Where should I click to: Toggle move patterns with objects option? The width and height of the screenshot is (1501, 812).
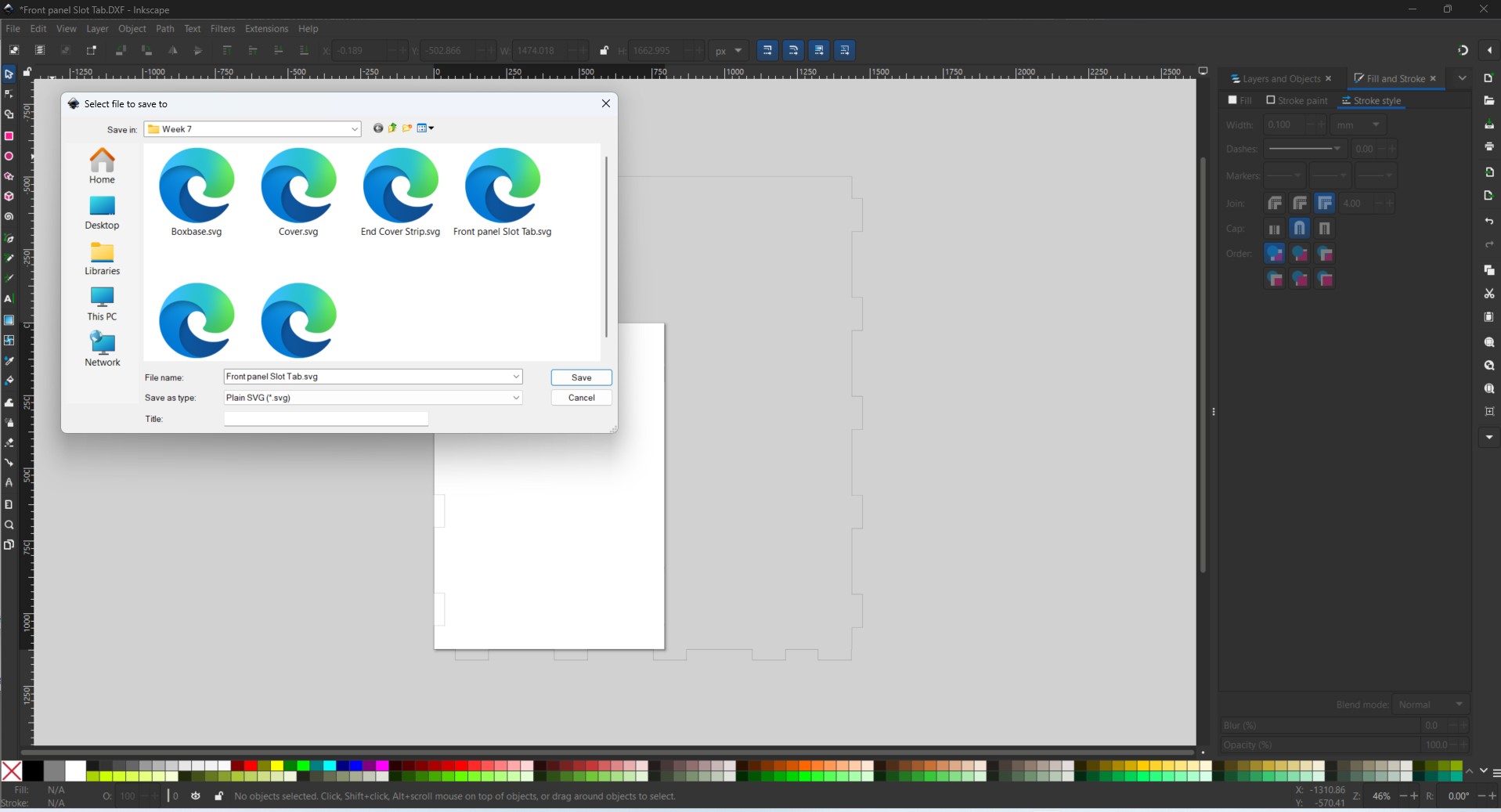[845, 50]
